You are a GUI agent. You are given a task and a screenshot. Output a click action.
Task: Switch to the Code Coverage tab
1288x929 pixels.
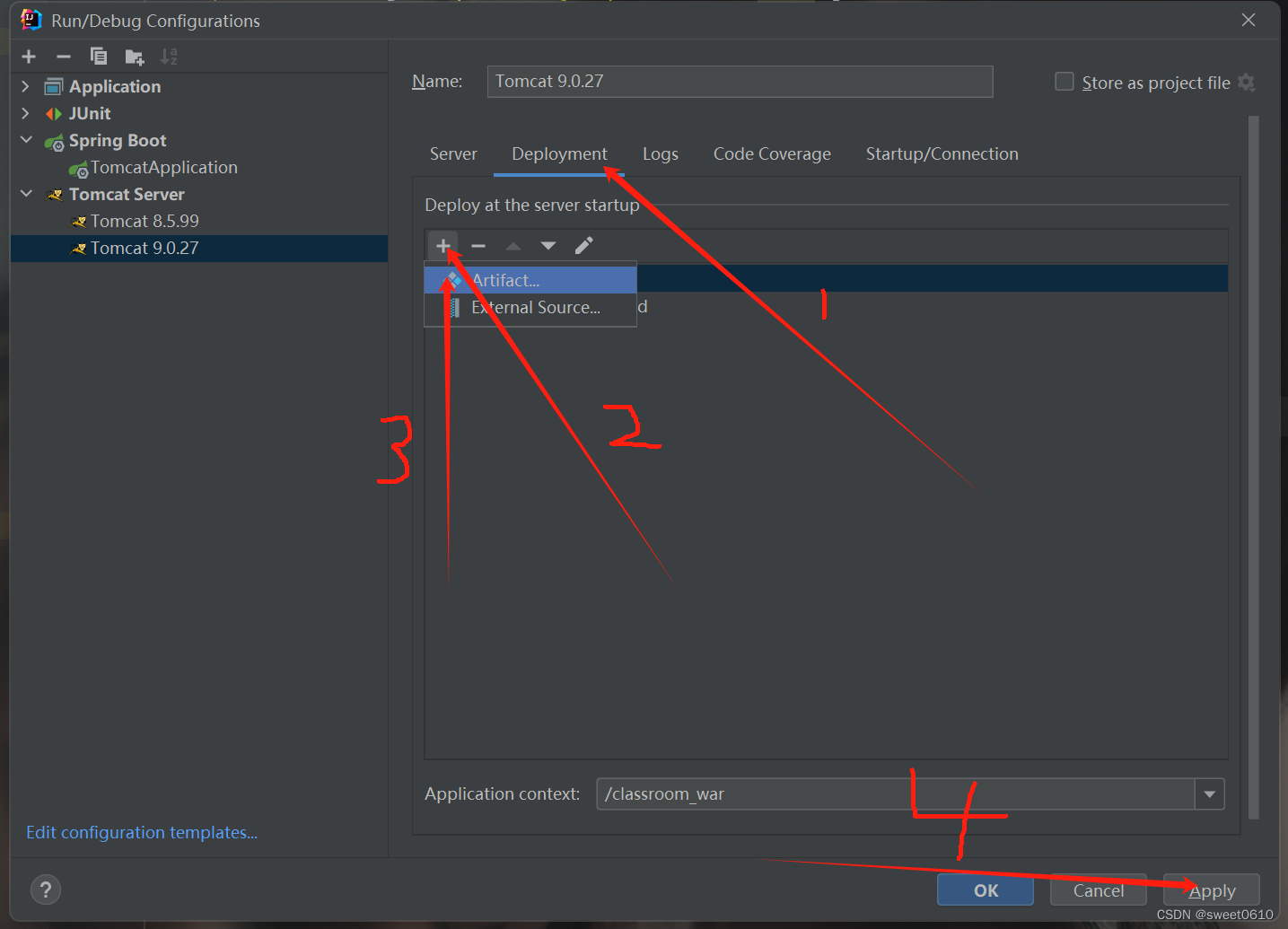(x=772, y=153)
